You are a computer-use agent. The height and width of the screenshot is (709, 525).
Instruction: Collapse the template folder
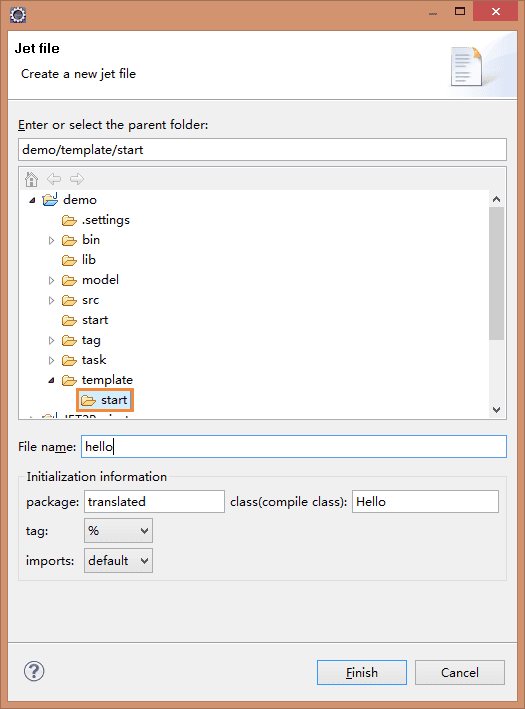[x=51, y=380]
